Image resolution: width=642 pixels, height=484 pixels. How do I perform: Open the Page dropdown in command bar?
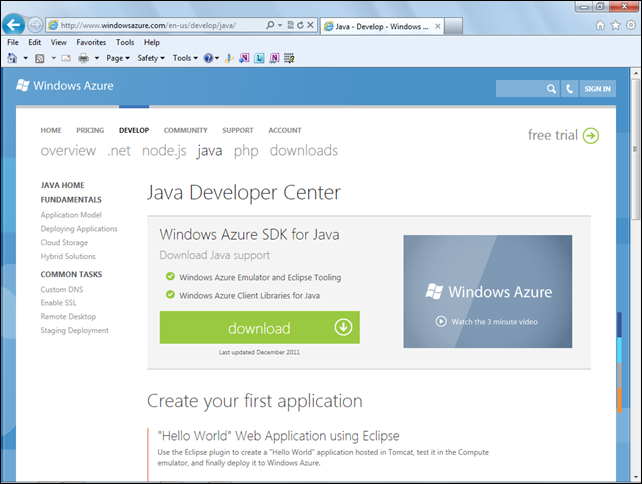pos(118,58)
